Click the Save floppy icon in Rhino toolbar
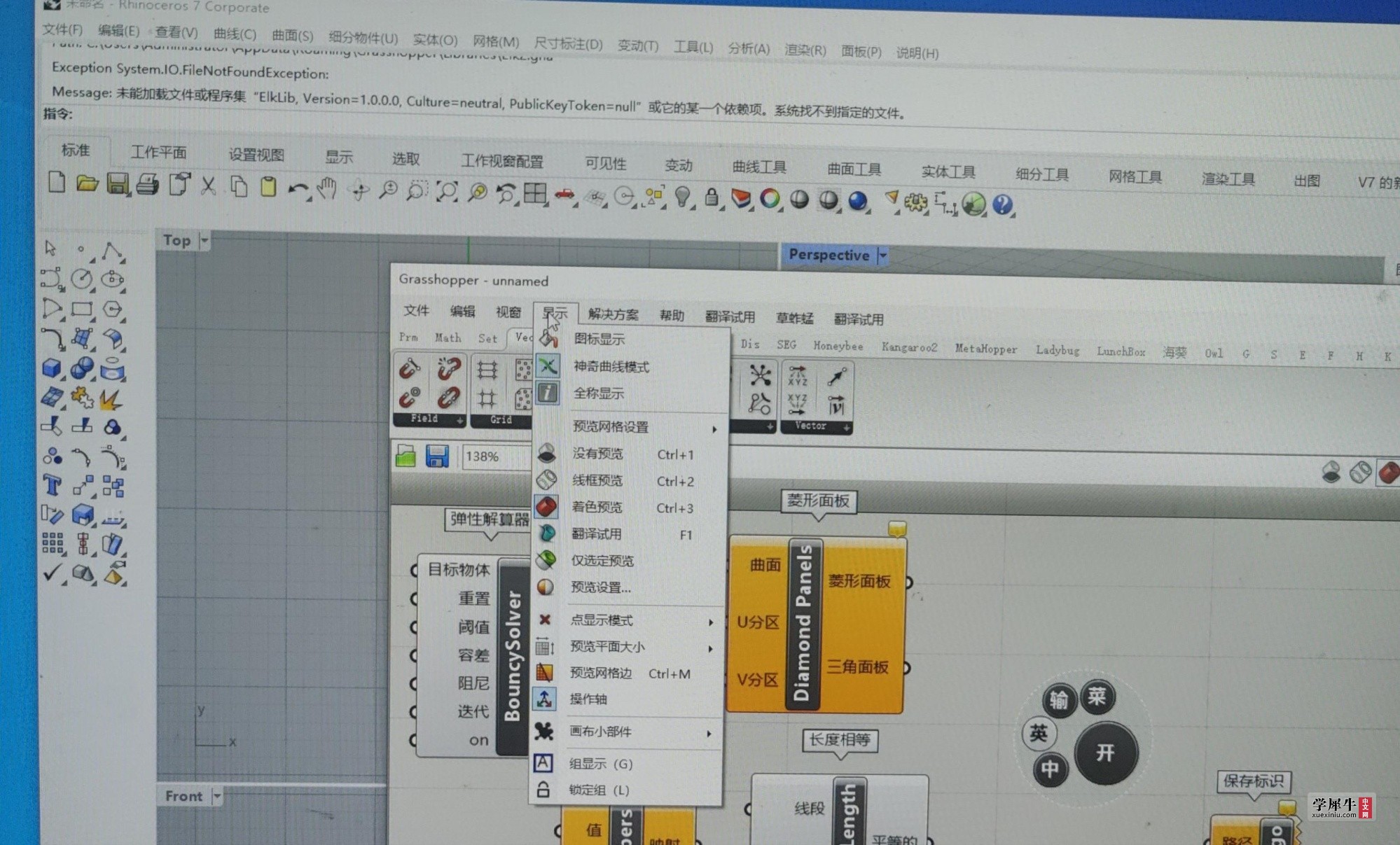The width and height of the screenshot is (1400, 845). click(x=117, y=184)
